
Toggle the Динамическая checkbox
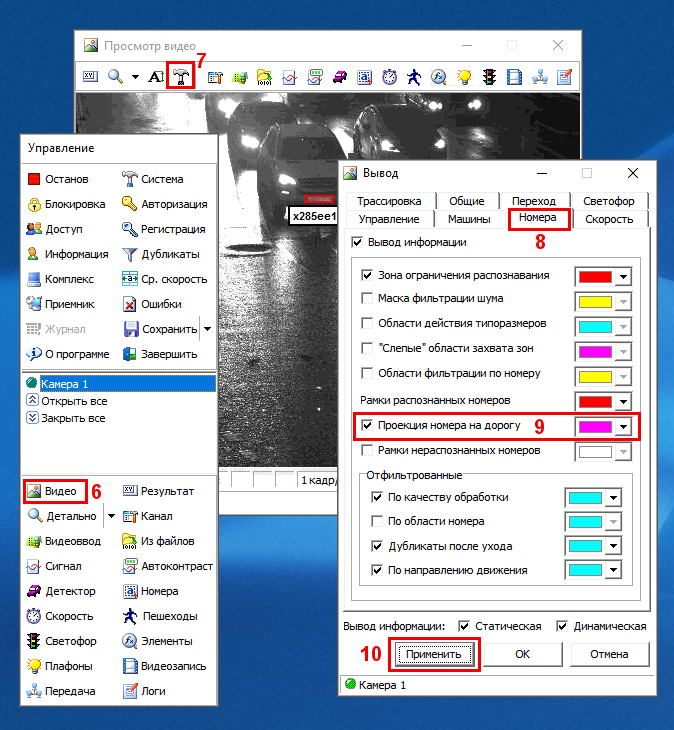pyautogui.click(x=562, y=626)
